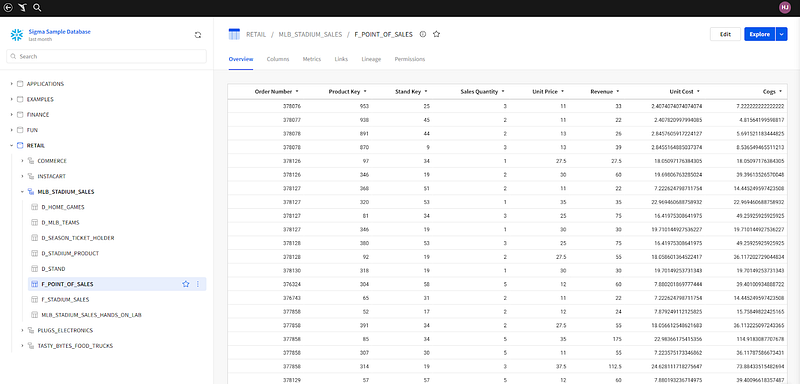Click the F_STADIUM_SALES table icon

tap(35, 299)
